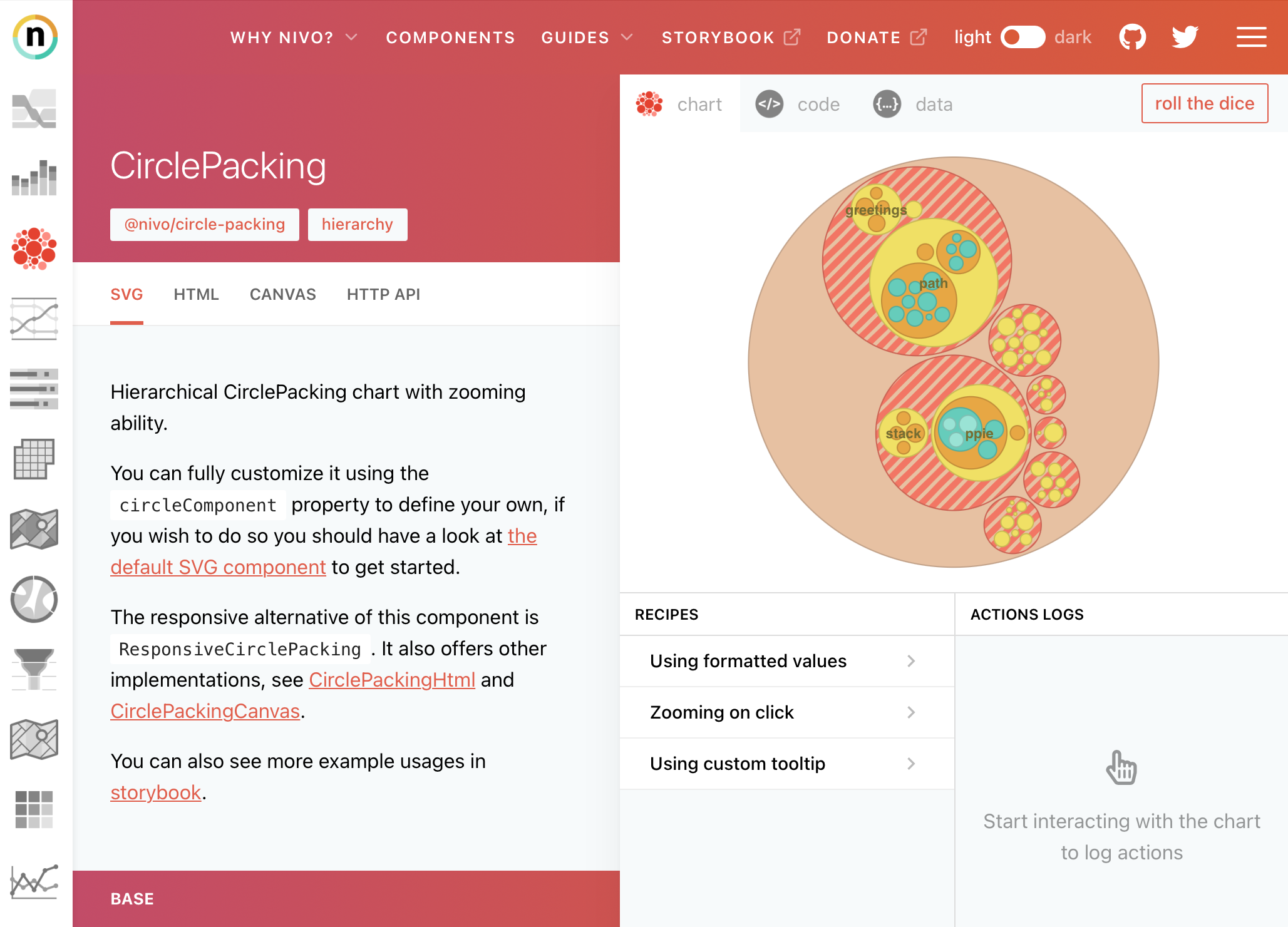This screenshot has height=927, width=1288.
Task: Open the Bar chart sidebar icon
Action: click(34, 178)
